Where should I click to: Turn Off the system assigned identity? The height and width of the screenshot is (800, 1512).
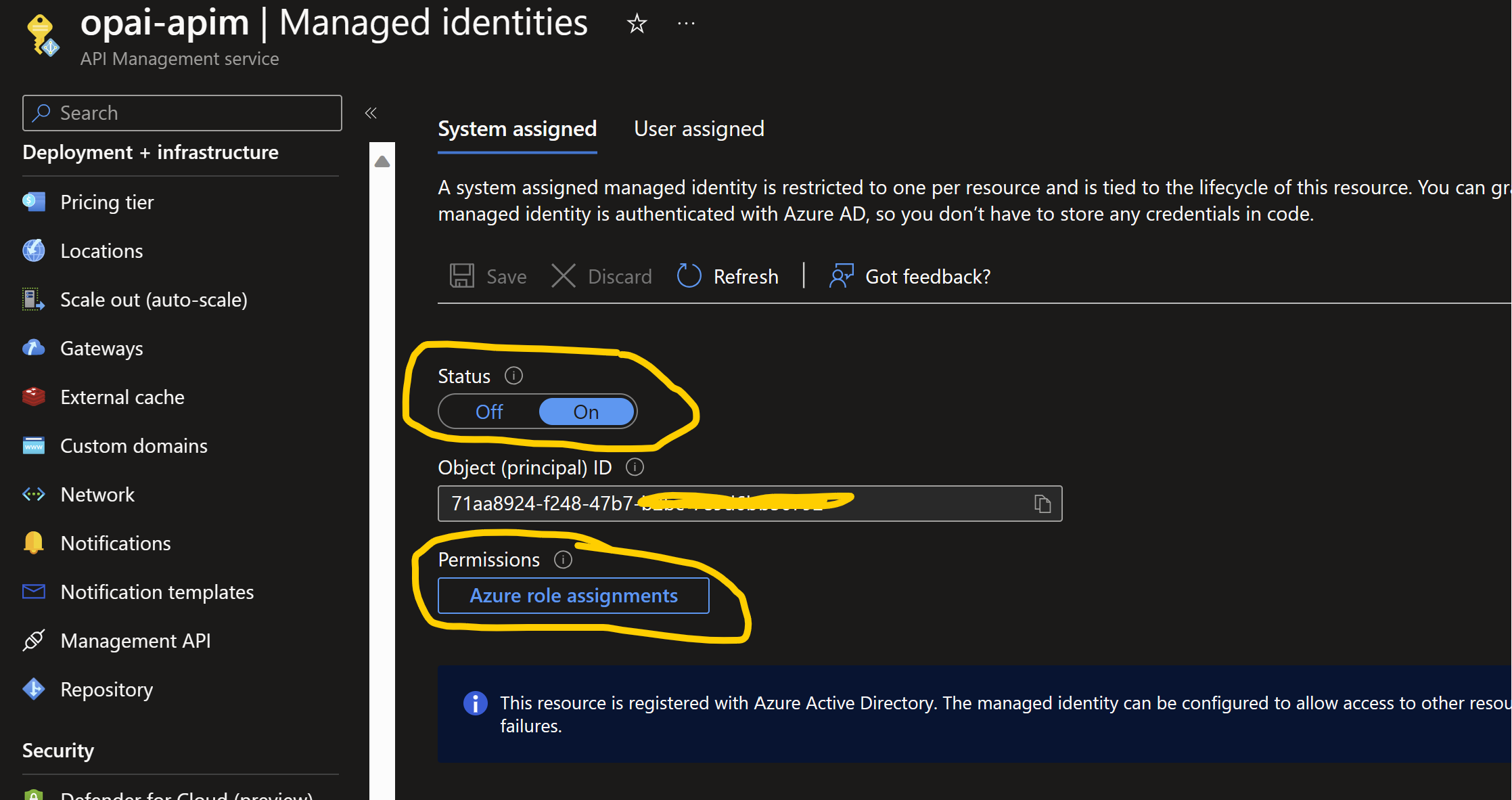pos(488,412)
